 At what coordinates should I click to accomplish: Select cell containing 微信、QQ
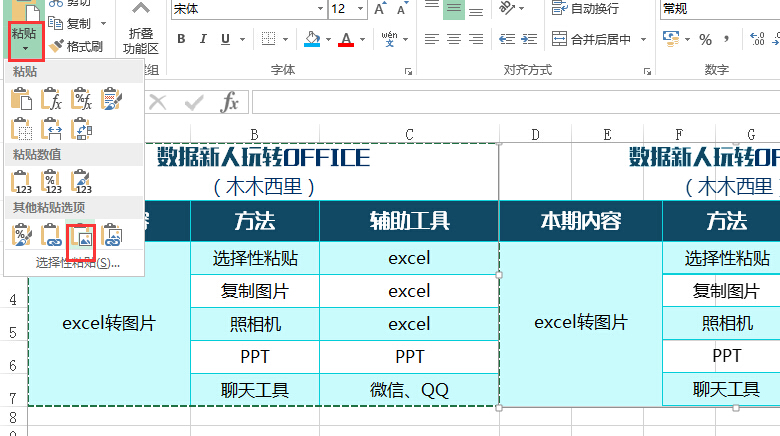tap(409, 390)
